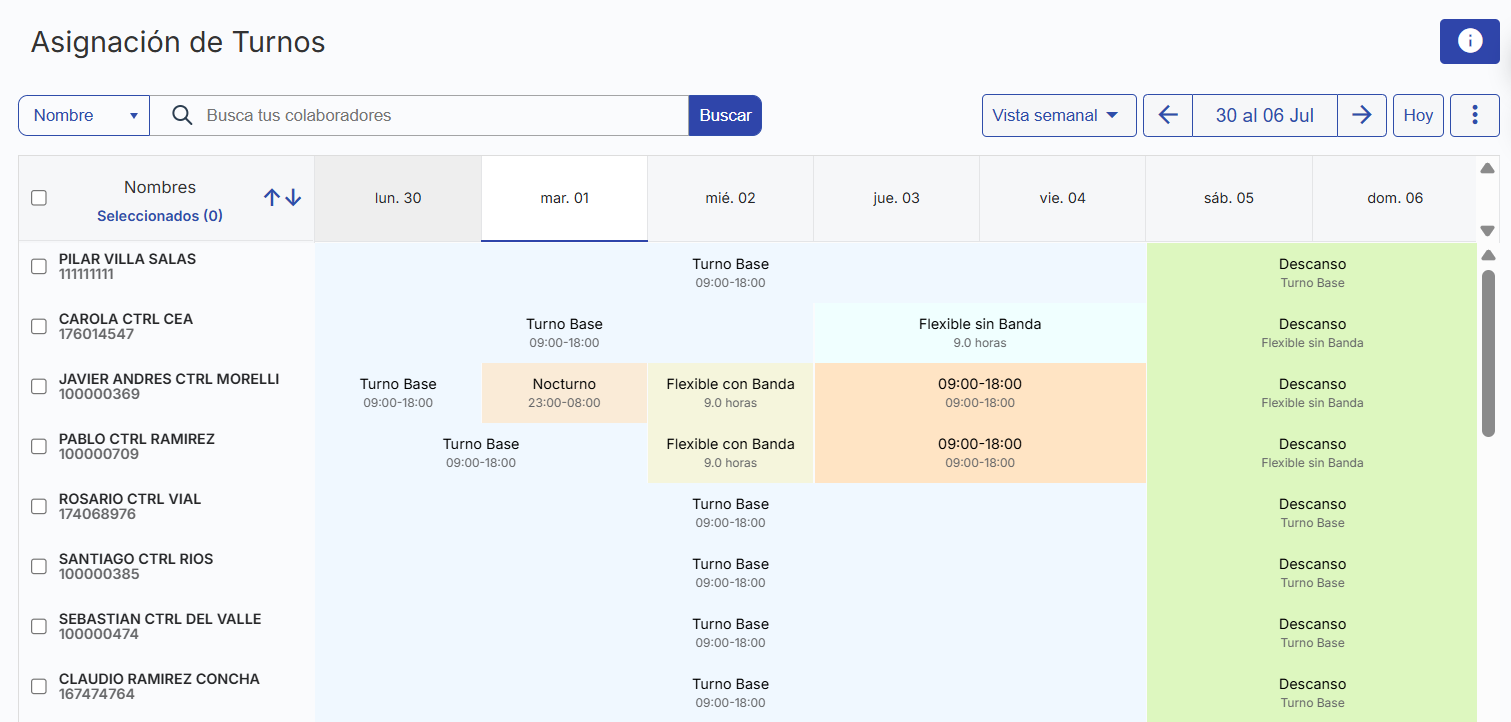The width and height of the screenshot is (1511, 722).
Task: Select the PILAR VILLA SALAS checkbox
Action: 39,266
